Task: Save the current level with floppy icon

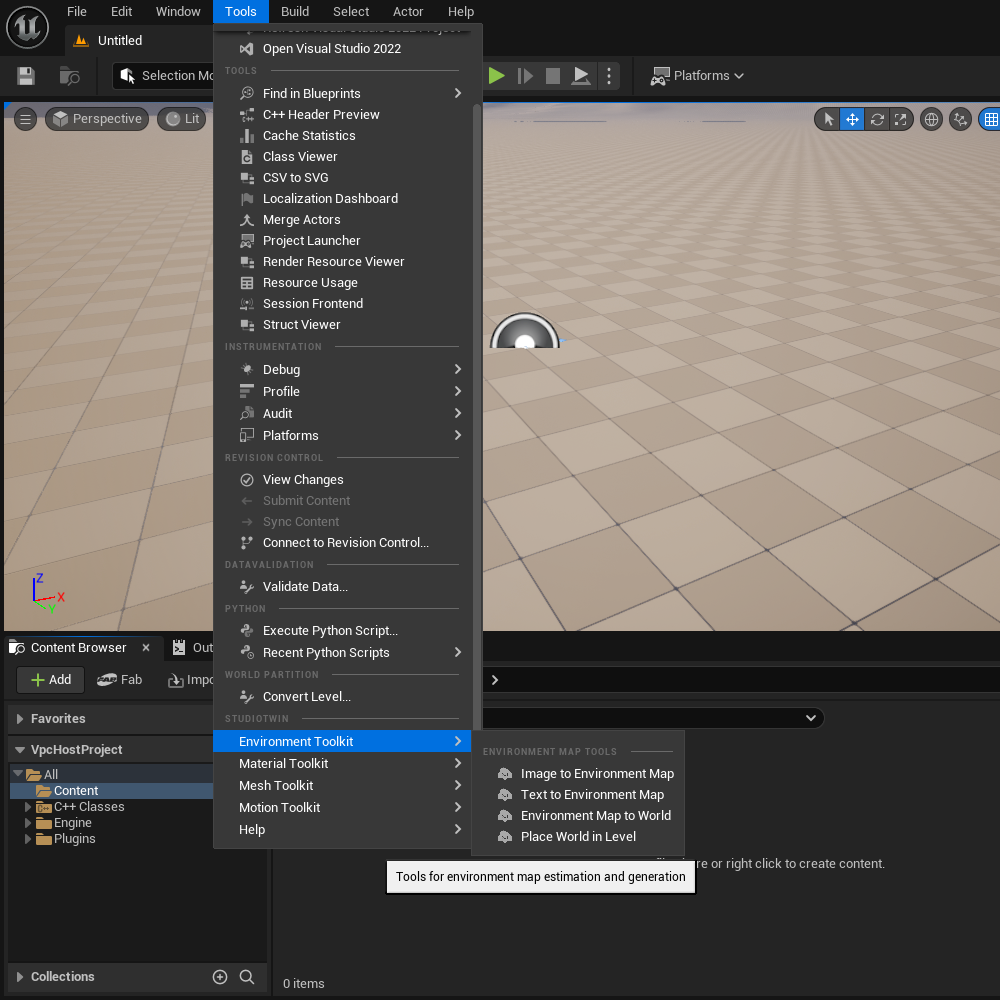Action: click(26, 76)
